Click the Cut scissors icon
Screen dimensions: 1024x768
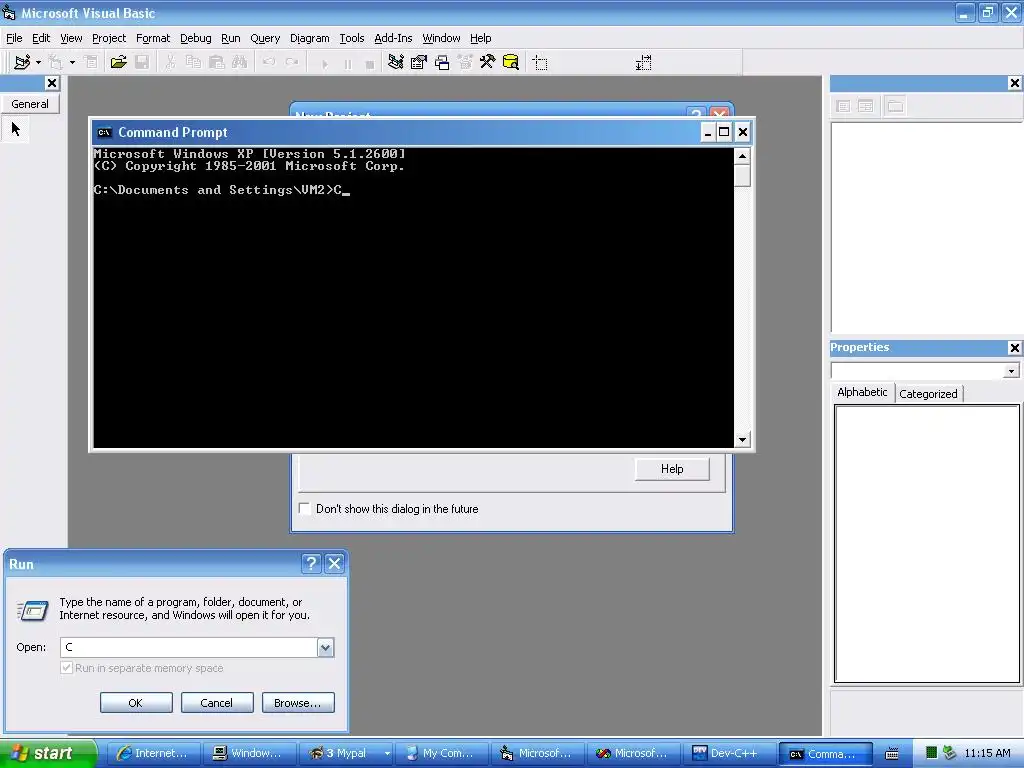[170, 63]
